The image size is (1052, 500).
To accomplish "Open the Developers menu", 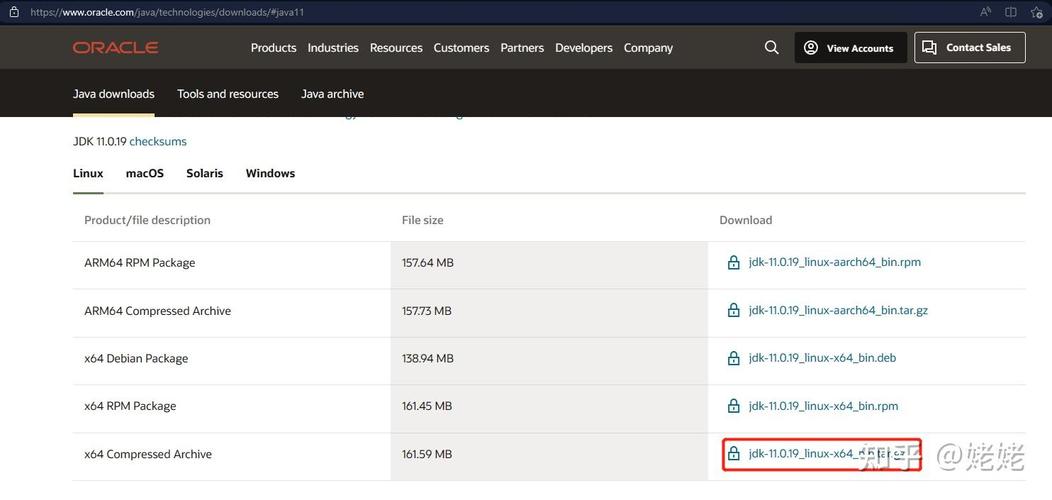I will point(584,48).
